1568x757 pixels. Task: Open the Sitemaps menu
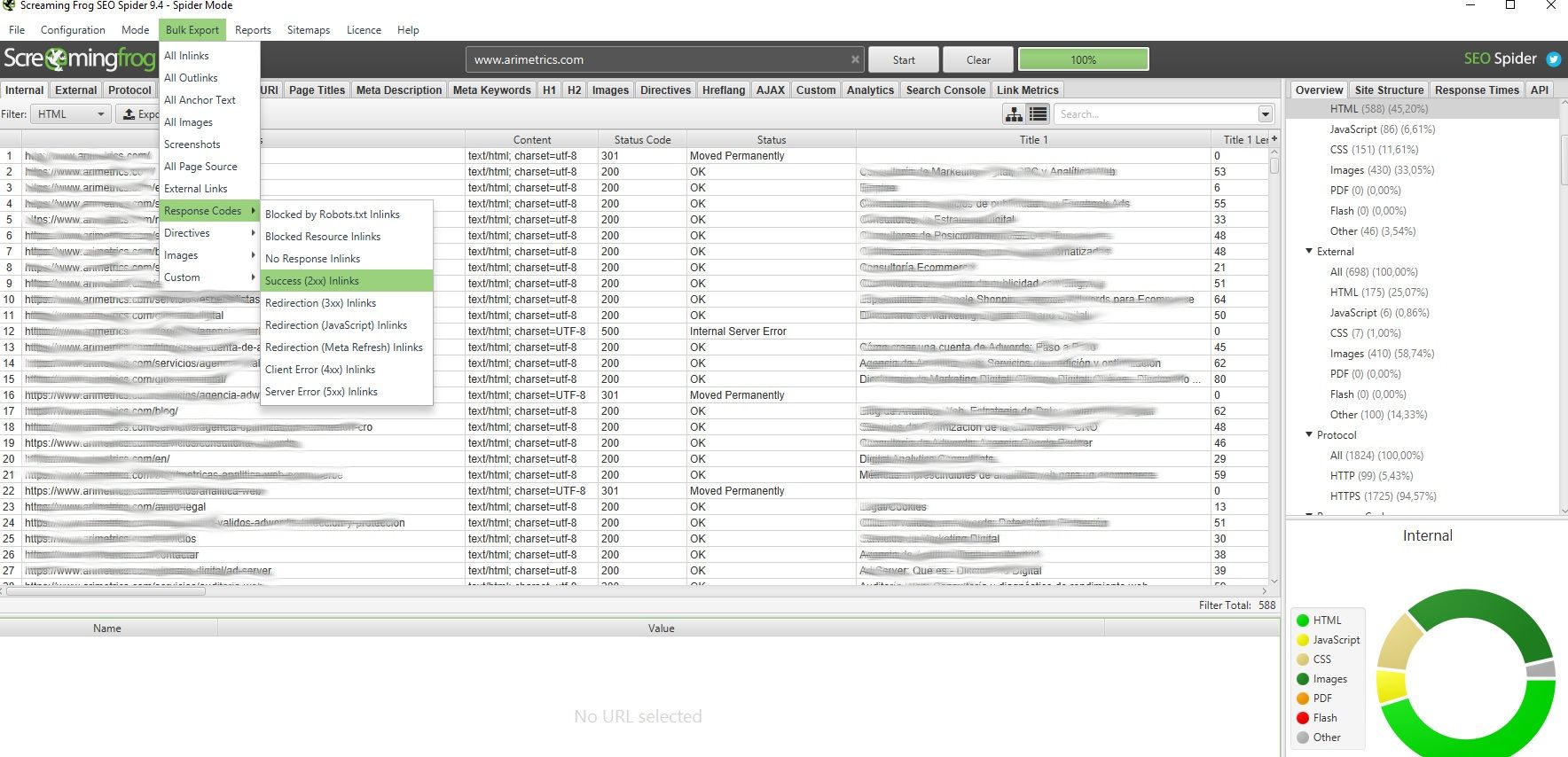click(309, 30)
